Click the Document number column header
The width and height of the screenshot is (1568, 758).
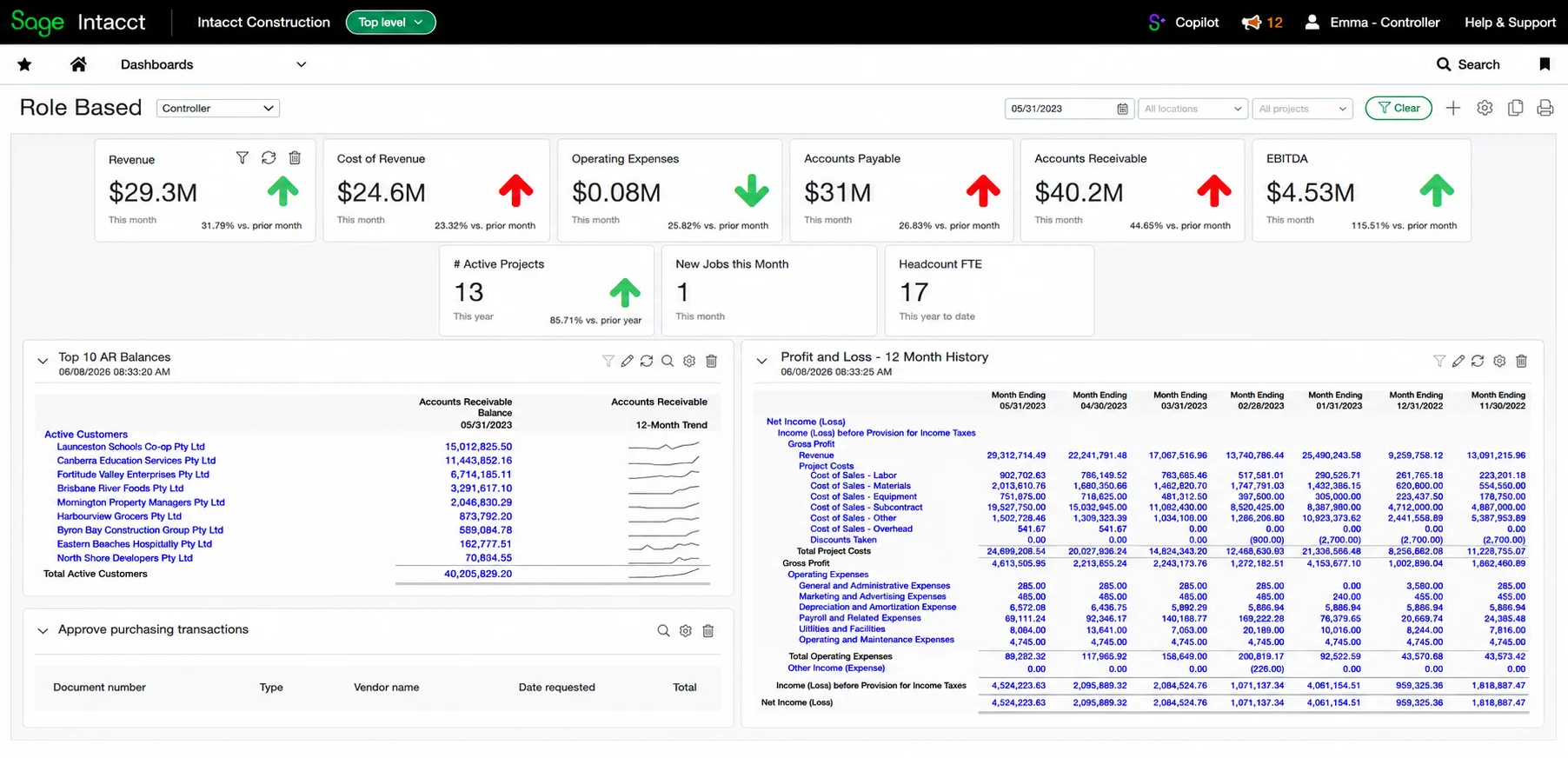click(99, 688)
